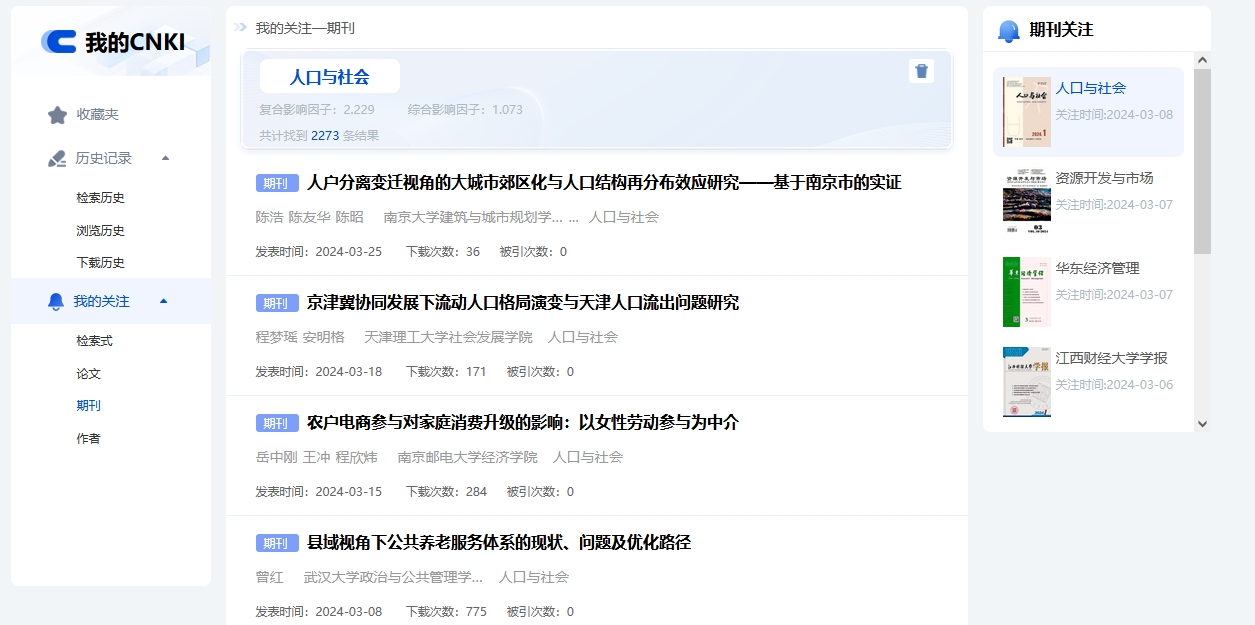Click the star icon beside 收藏夹
1255x625 pixels.
tap(57, 115)
